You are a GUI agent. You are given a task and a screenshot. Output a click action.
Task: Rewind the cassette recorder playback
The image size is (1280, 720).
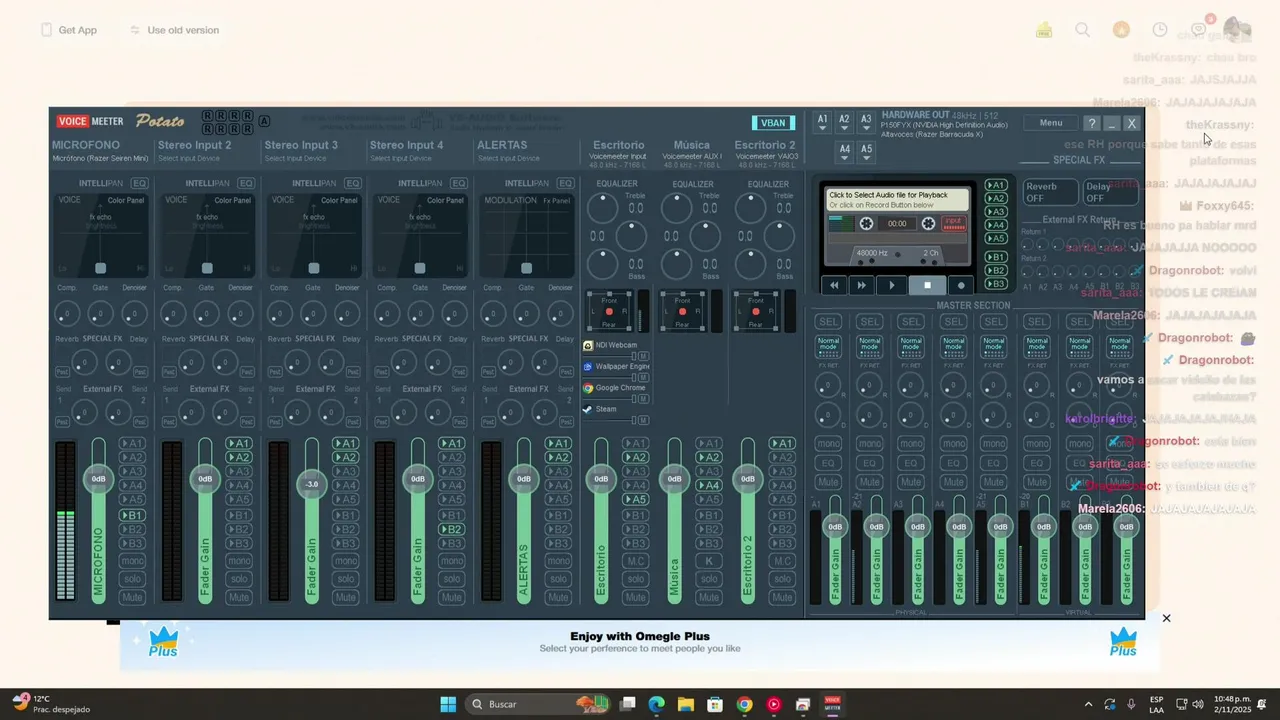coord(834,285)
